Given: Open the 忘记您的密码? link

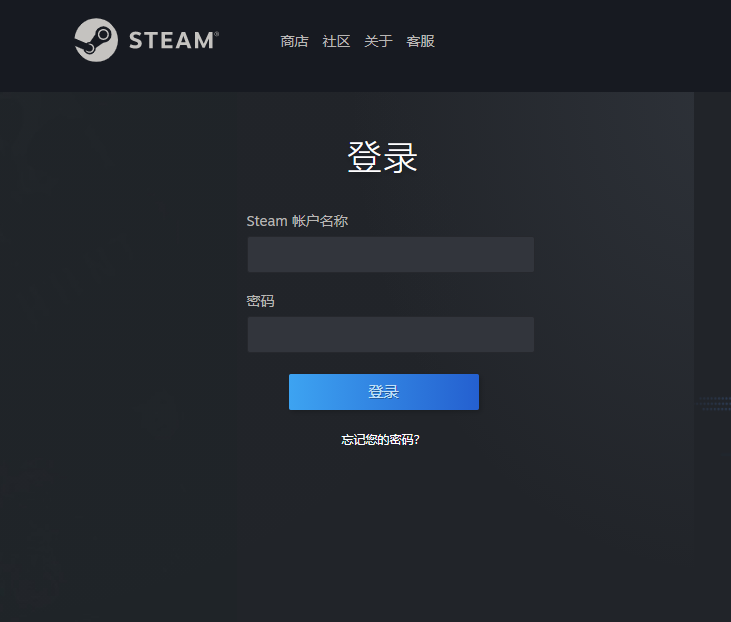Looking at the screenshot, I should point(380,440).
